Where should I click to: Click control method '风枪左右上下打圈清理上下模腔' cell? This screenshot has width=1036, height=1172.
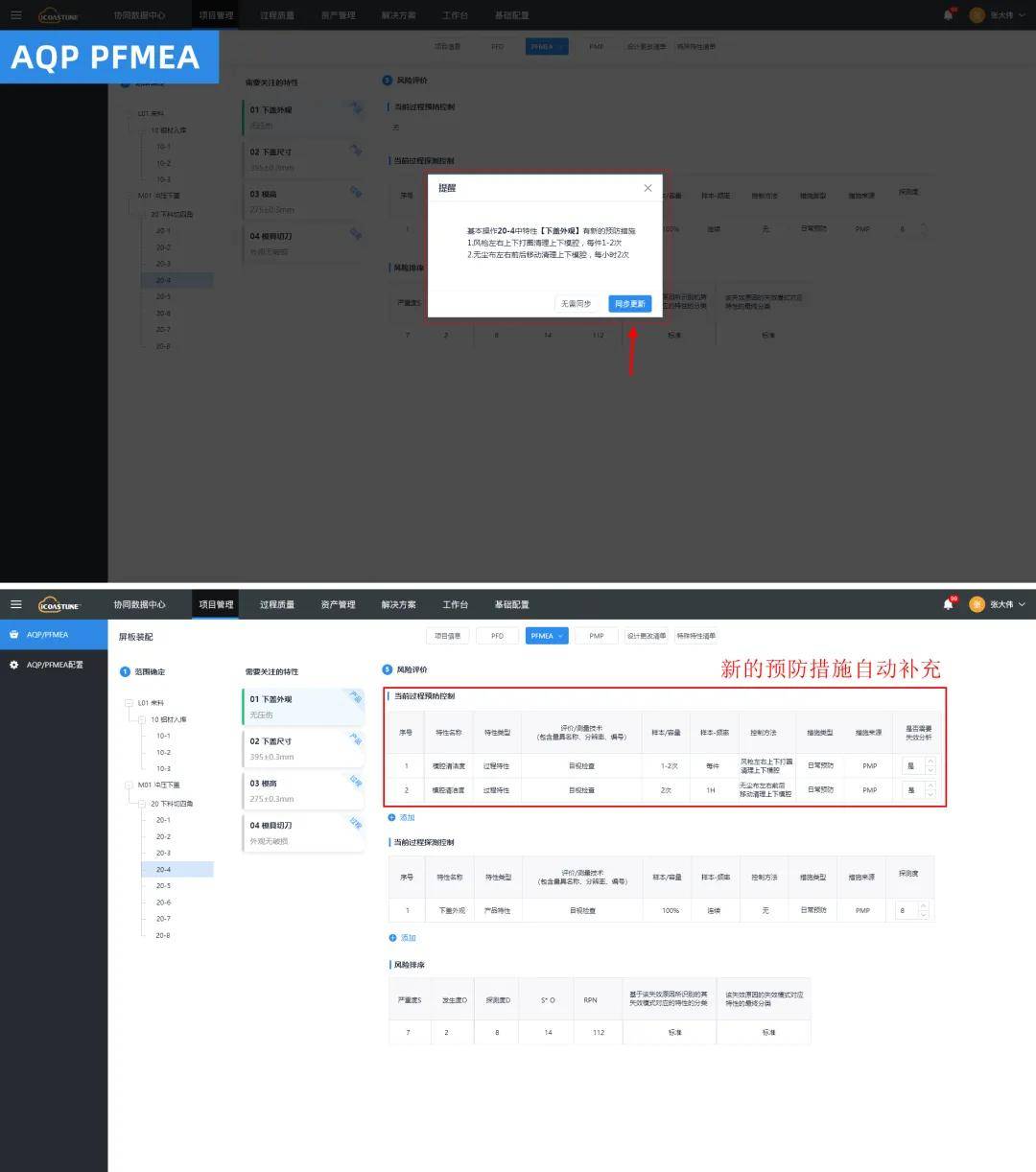pyautogui.click(x=766, y=765)
